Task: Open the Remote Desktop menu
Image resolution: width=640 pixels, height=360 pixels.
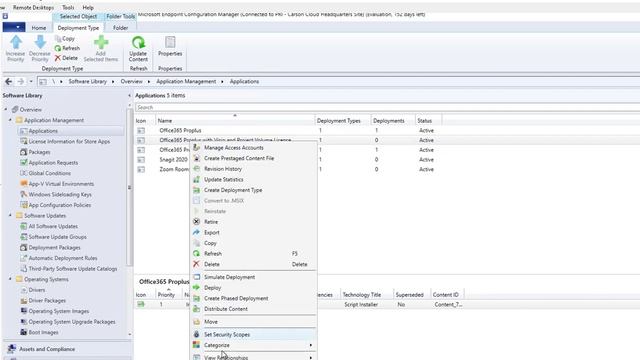Action: (33, 7)
